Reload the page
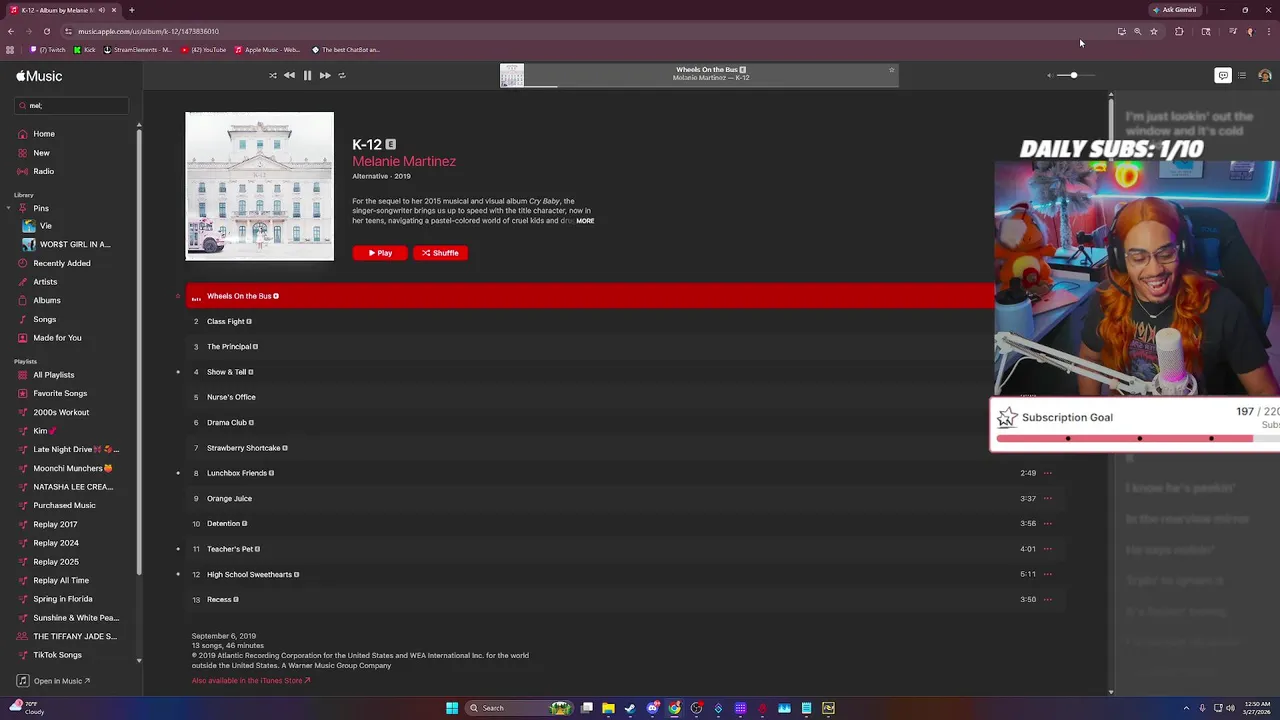Viewport: 1280px width, 720px height. 46,31
